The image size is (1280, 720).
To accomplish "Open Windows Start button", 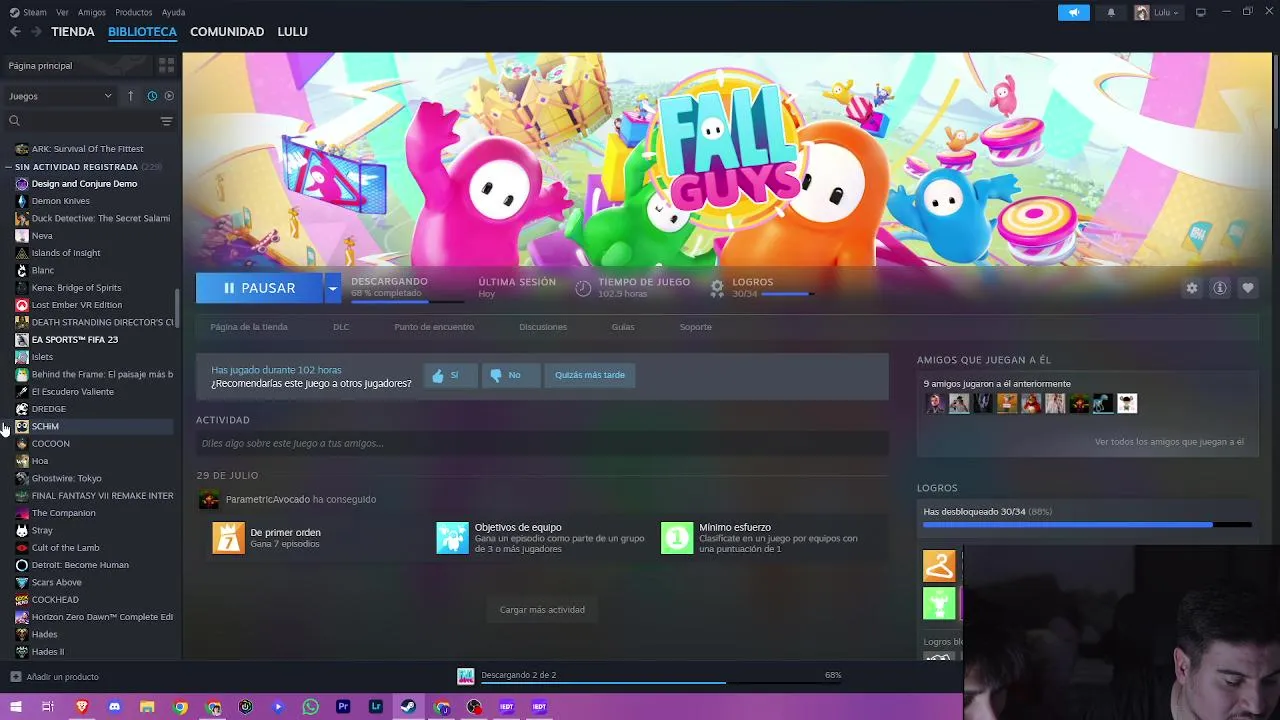I will pos(15,707).
